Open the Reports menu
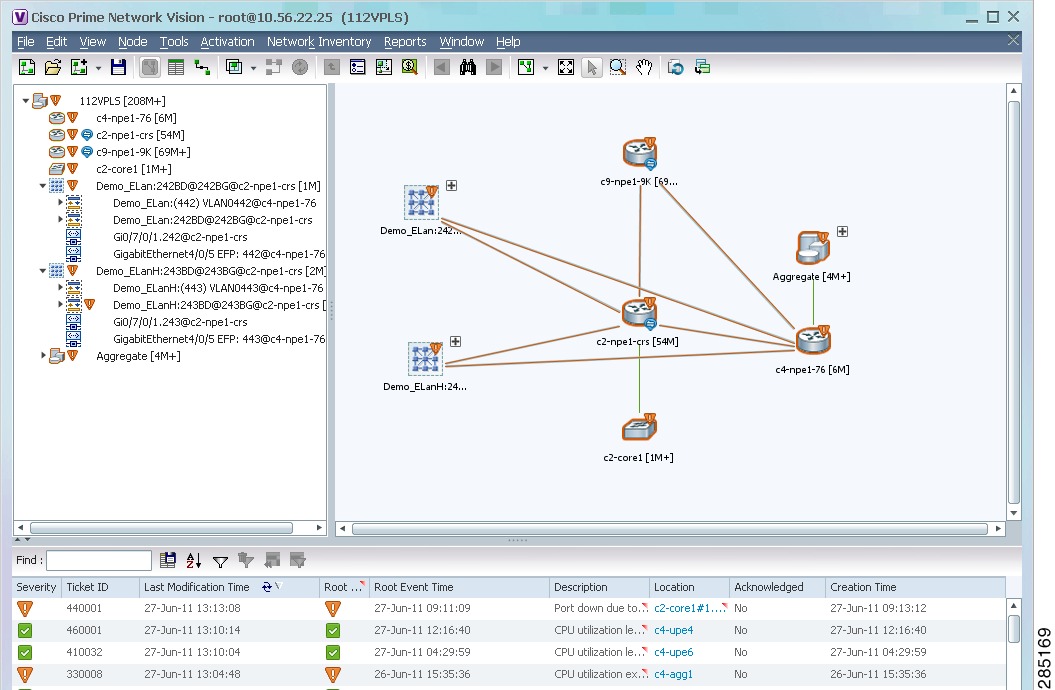The image size is (1055, 690). [x=405, y=42]
